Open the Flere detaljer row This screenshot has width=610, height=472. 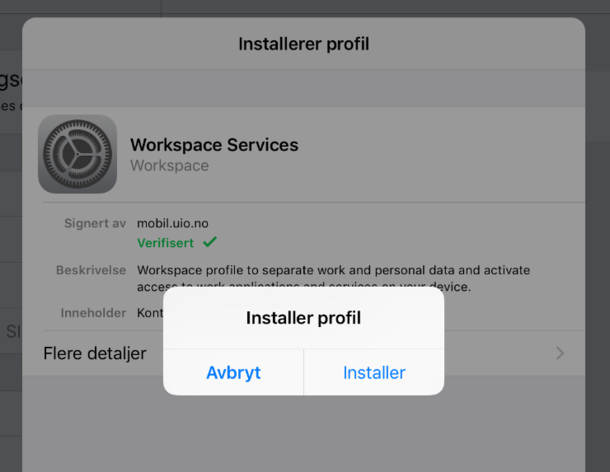(x=95, y=353)
